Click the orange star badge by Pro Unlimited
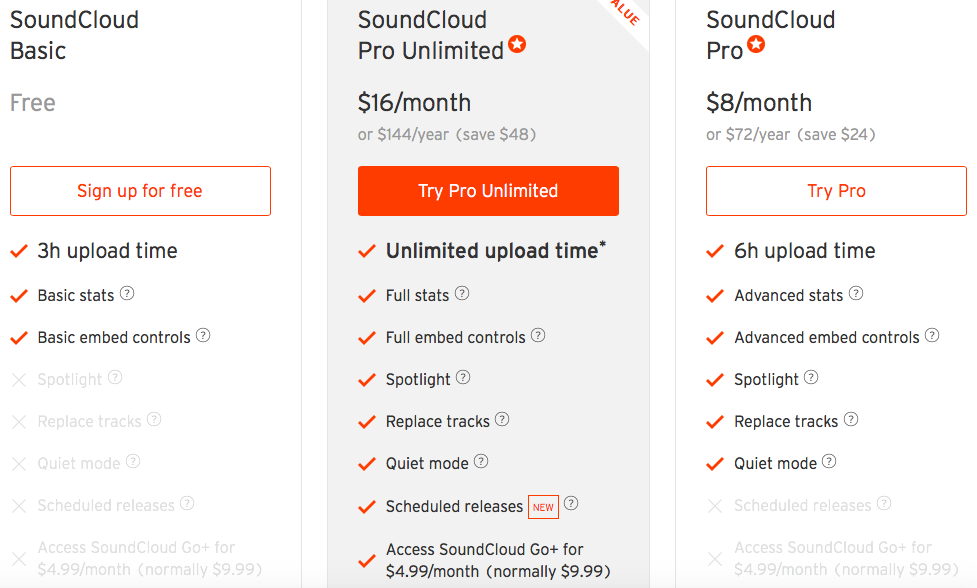Viewport: 977px width, 588px height. click(517, 45)
